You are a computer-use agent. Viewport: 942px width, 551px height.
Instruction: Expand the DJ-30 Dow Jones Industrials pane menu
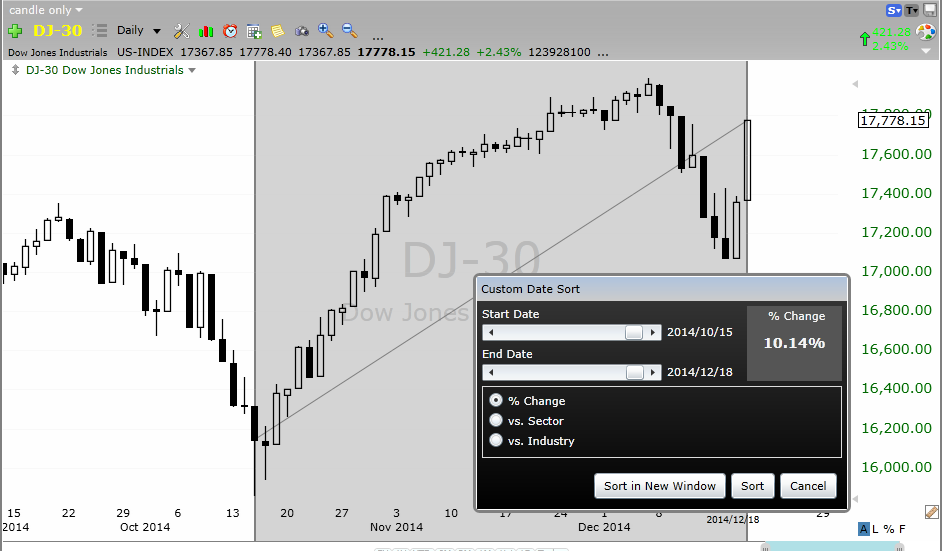pyautogui.click(x=192, y=70)
